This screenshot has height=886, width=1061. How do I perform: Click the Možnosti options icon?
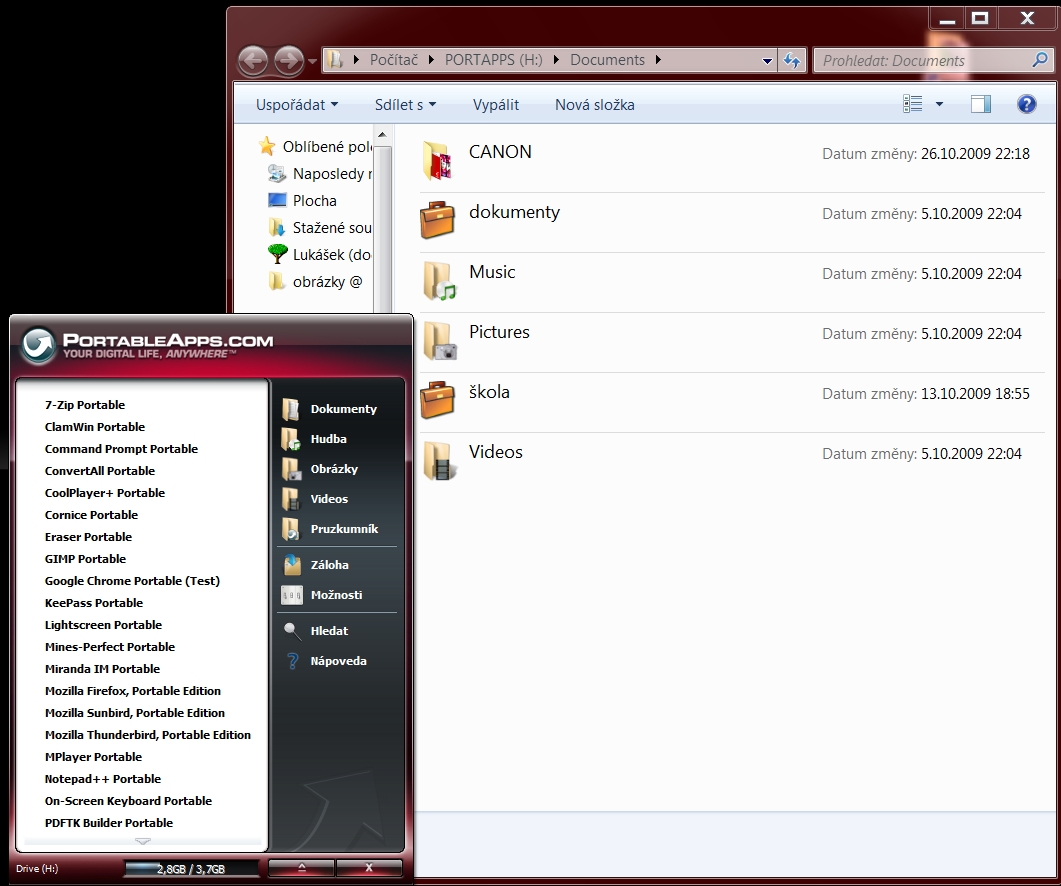pyautogui.click(x=292, y=595)
